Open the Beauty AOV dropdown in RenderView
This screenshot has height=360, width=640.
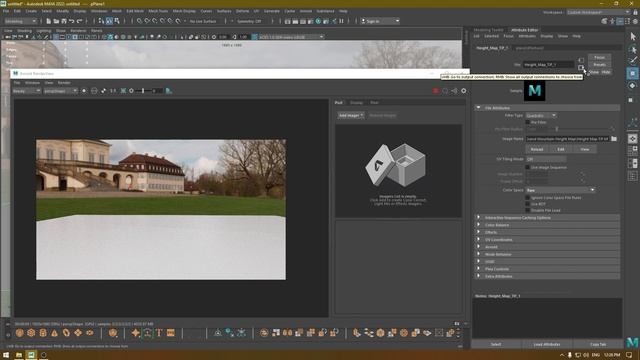(27, 91)
